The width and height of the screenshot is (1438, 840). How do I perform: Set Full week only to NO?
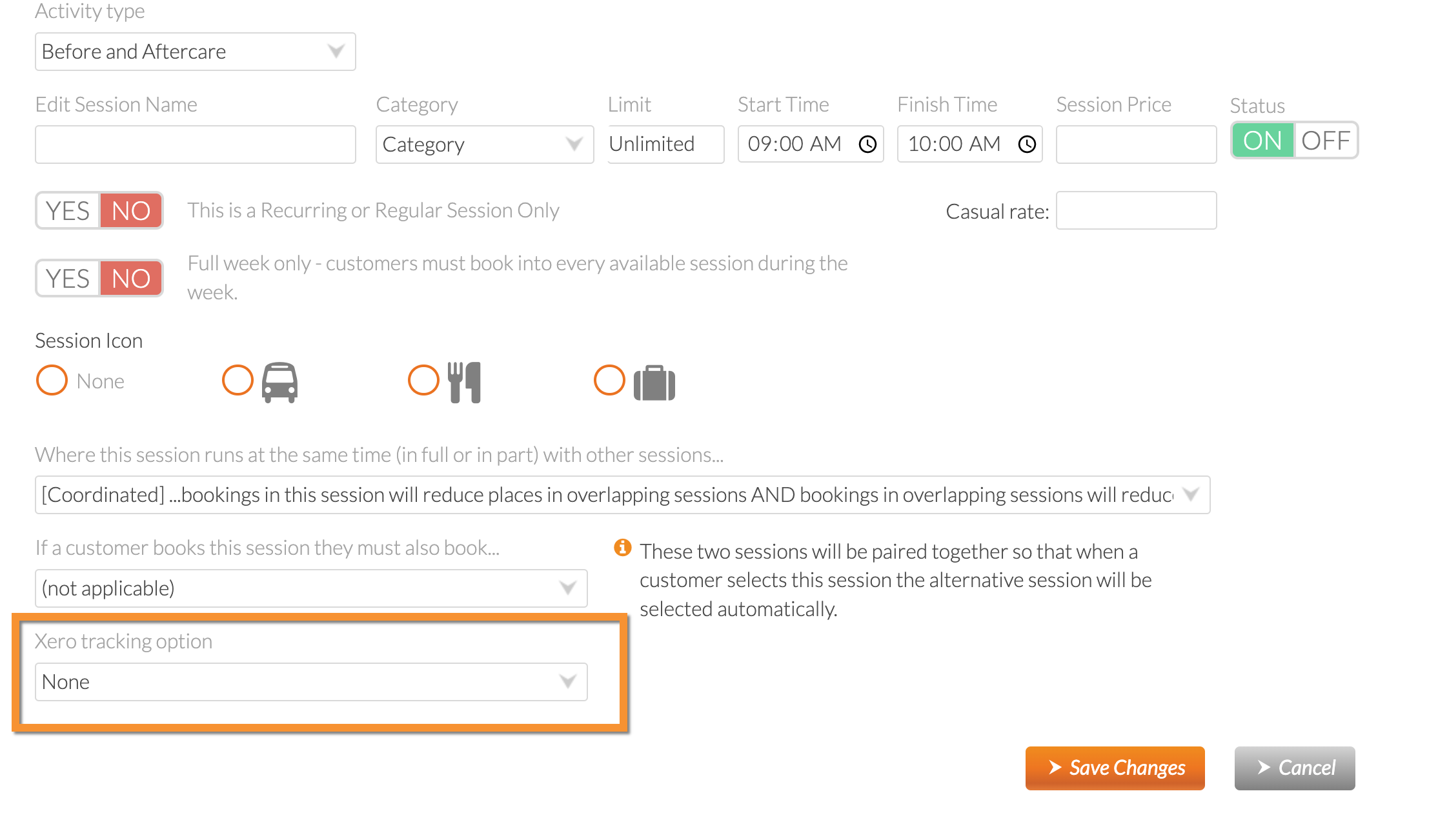click(x=131, y=279)
